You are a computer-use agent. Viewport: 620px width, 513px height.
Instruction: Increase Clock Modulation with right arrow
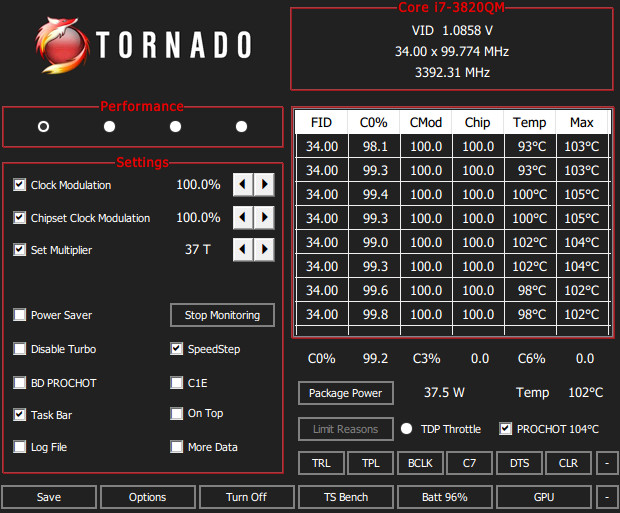(x=264, y=184)
